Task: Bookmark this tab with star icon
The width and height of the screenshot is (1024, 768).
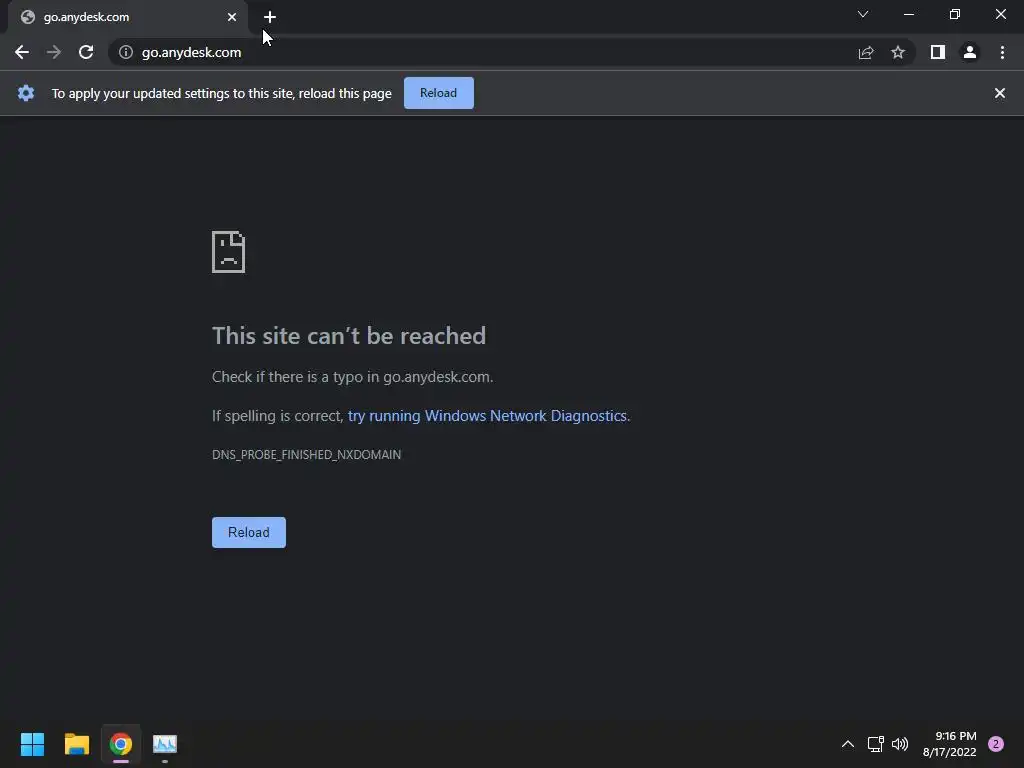Action: (898, 52)
